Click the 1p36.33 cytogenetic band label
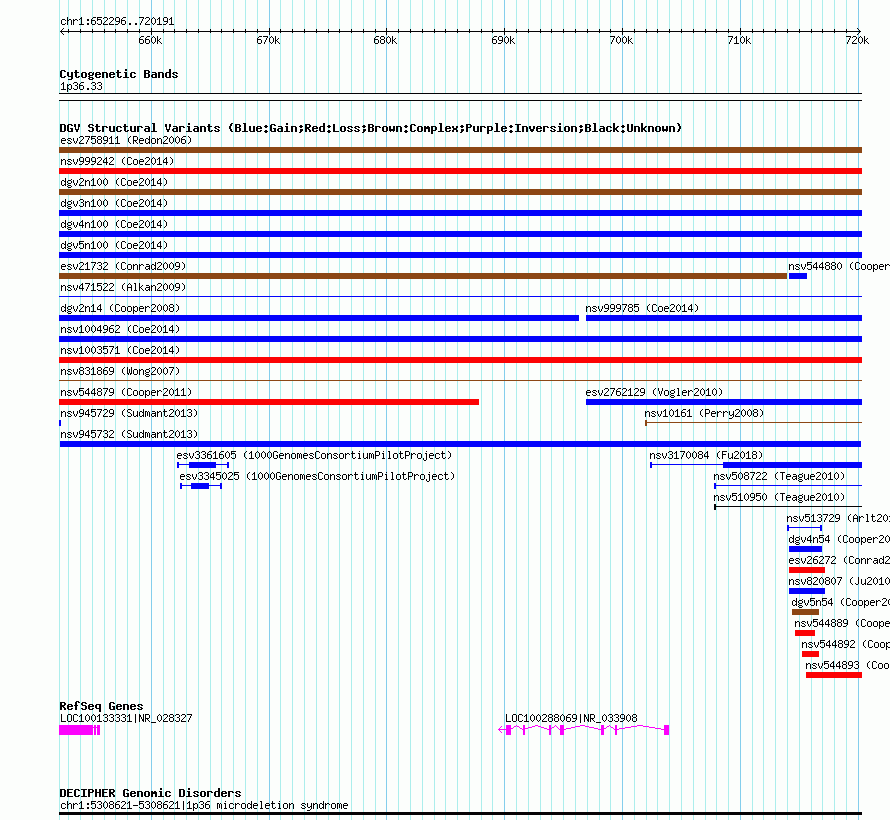This screenshot has height=820, width=890. [x=81, y=86]
